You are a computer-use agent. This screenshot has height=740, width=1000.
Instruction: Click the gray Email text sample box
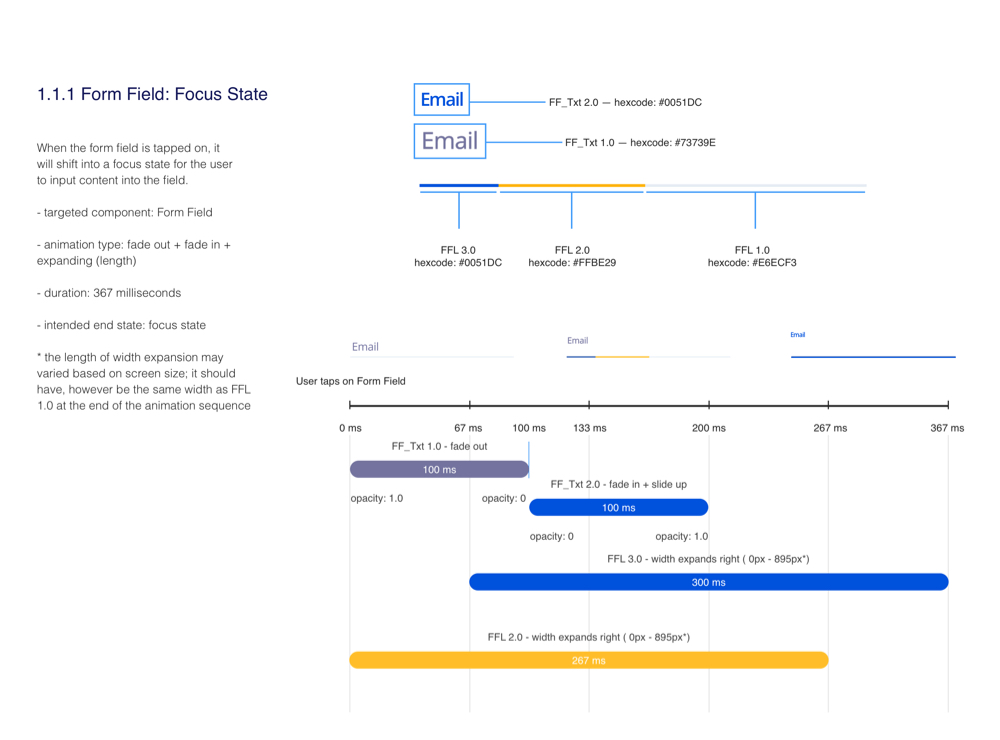(449, 141)
